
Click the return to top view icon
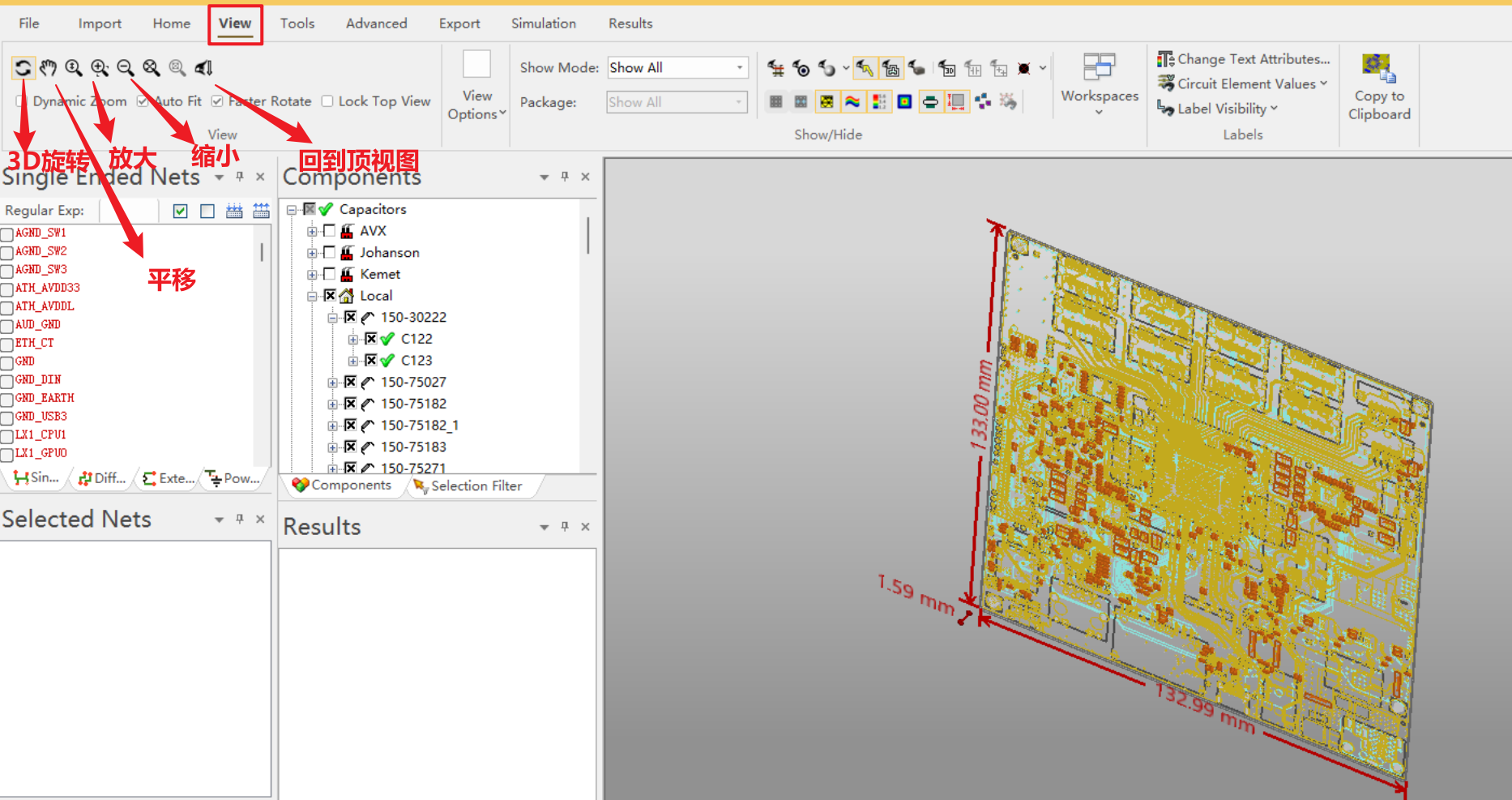tap(203, 68)
